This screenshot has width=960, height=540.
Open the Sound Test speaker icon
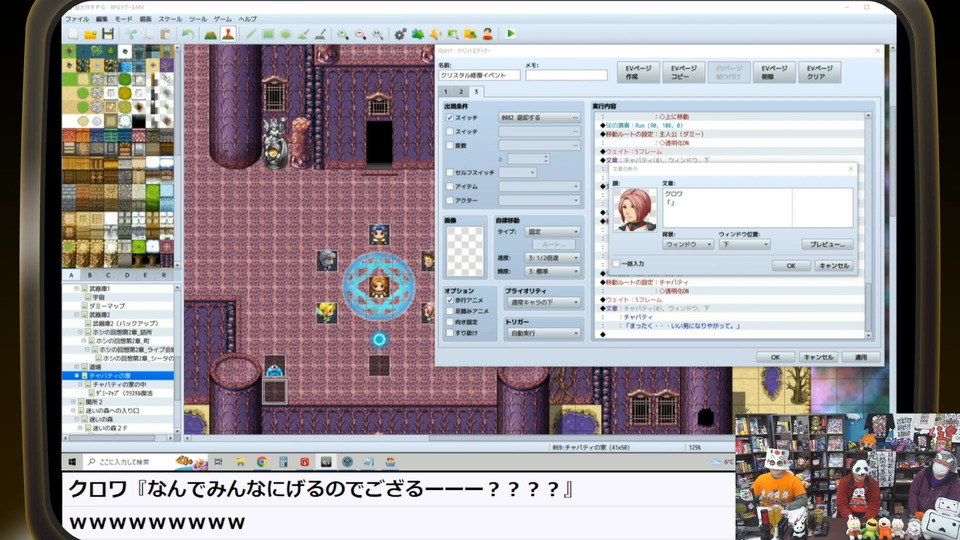tap(435, 34)
